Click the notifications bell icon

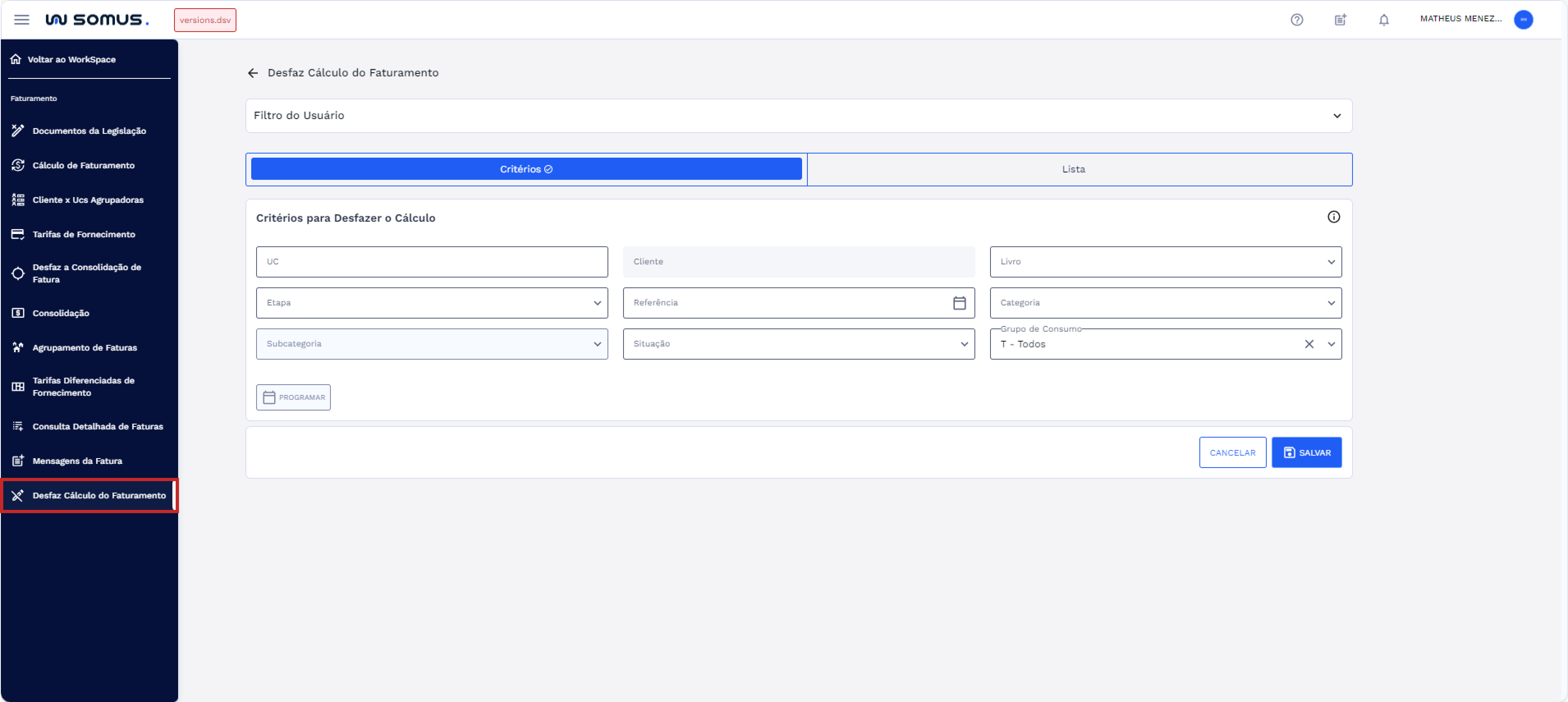[1384, 19]
